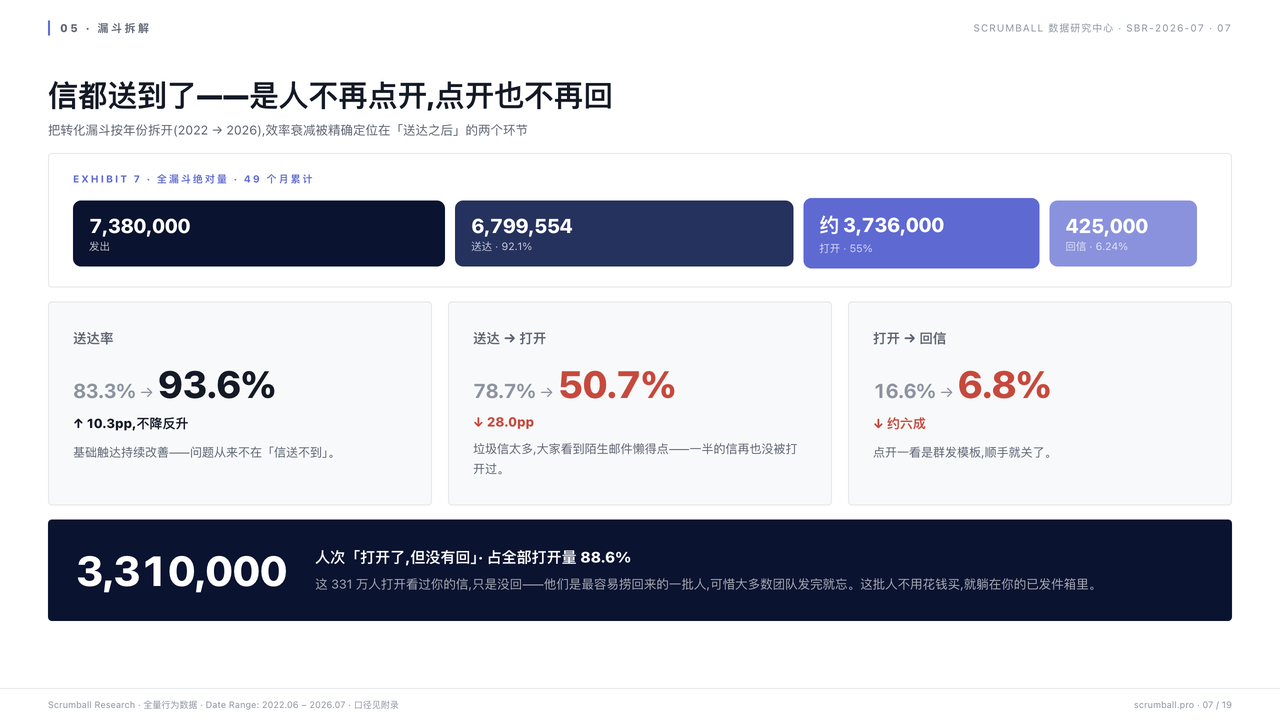Click the footer text Scrumball Research
1280x720 pixels.
pyautogui.click(x=91, y=705)
